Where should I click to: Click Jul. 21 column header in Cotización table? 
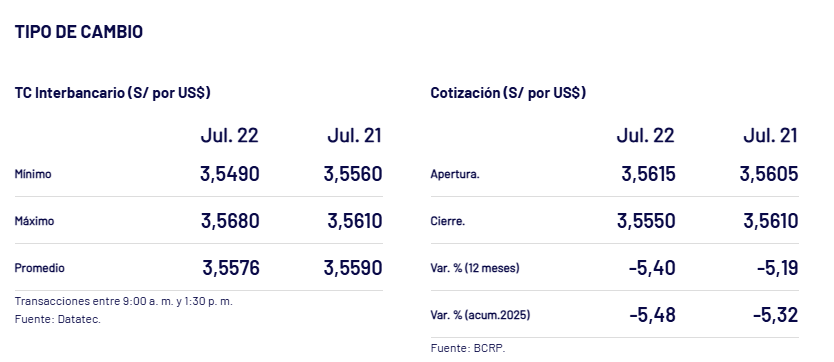pyautogui.click(x=771, y=136)
